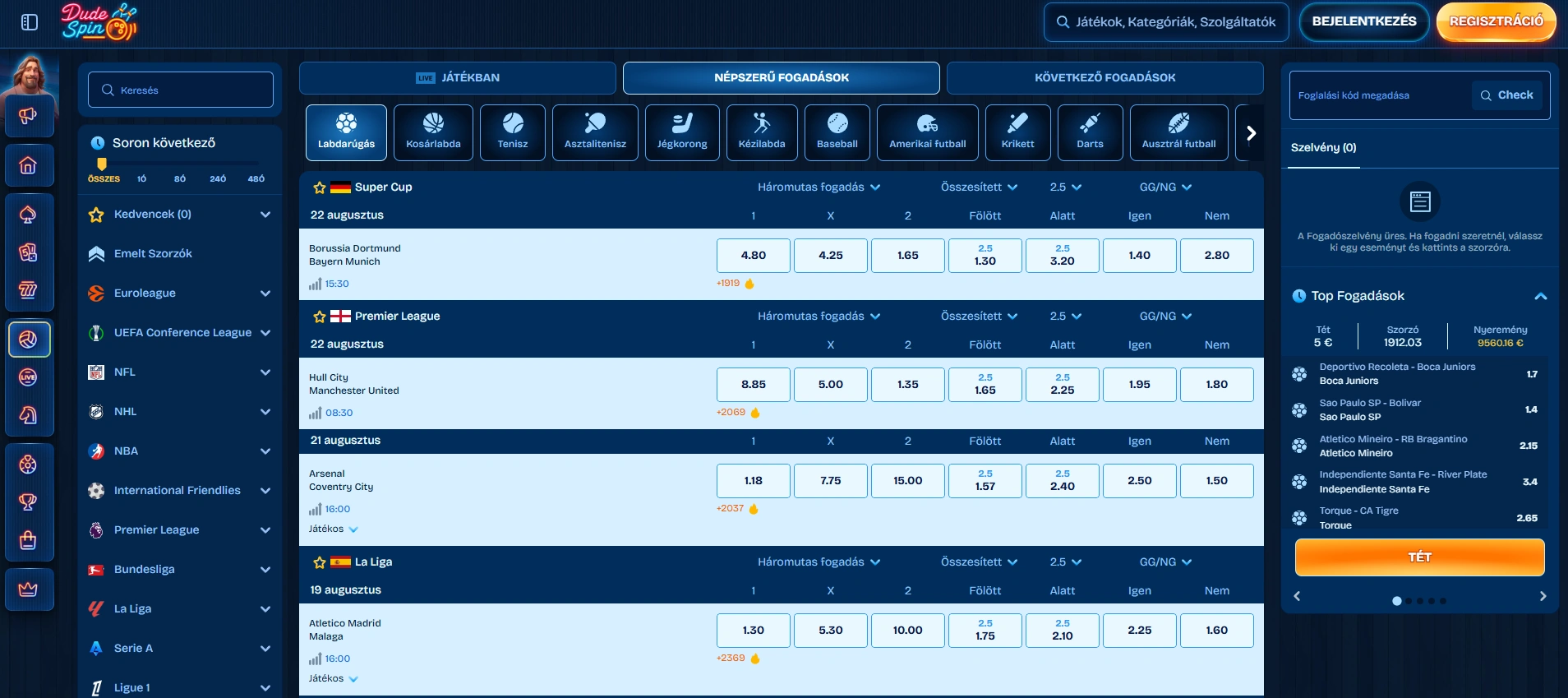Open the crown VIP icon
Screen dimensions: 1568x698
coord(28,589)
